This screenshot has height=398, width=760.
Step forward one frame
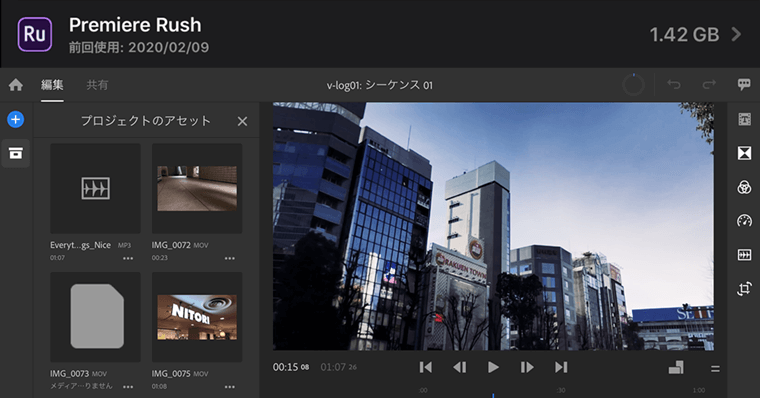pyautogui.click(x=527, y=367)
